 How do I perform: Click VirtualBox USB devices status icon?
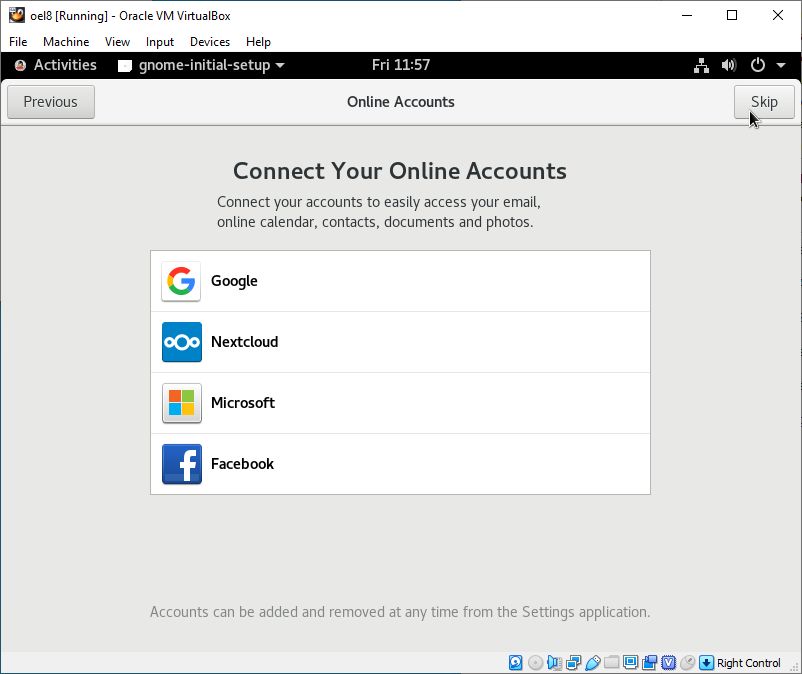592,663
